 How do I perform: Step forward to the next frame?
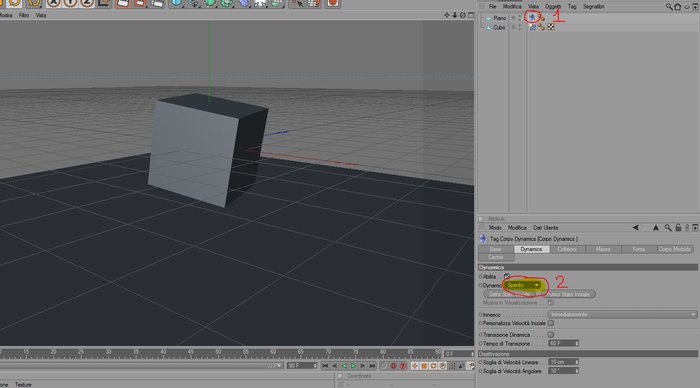click(362, 366)
